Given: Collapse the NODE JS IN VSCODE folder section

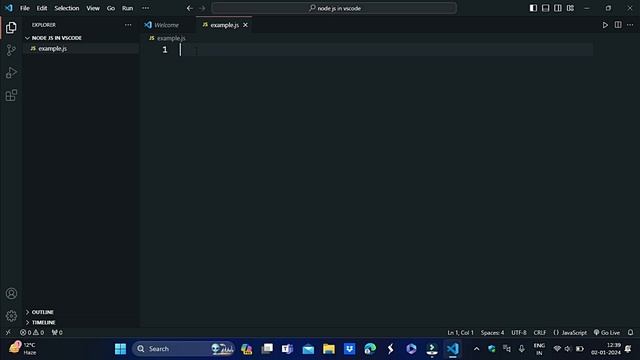Looking at the screenshot, I should point(56,38).
